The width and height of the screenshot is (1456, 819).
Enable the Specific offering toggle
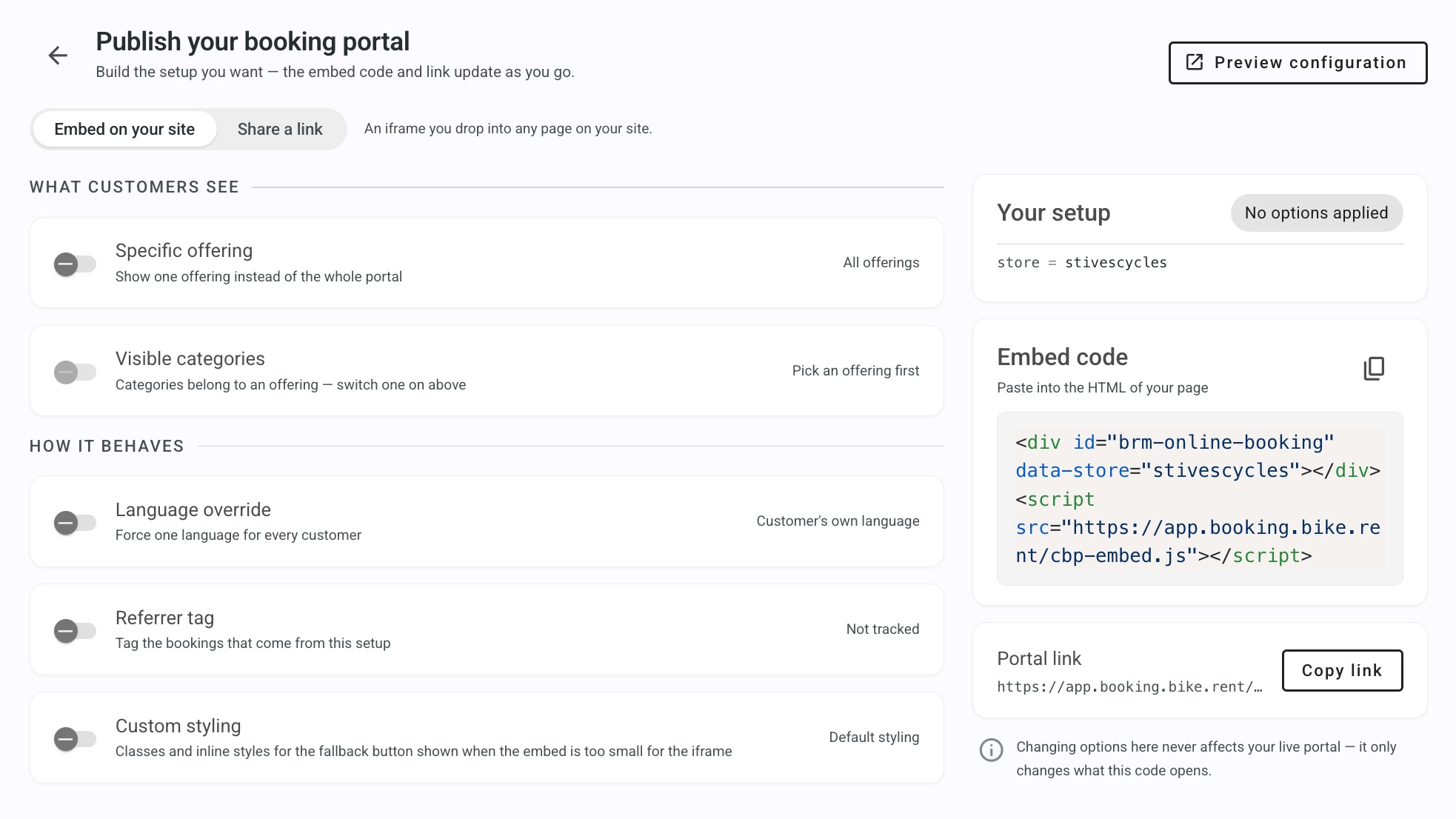(x=75, y=264)
